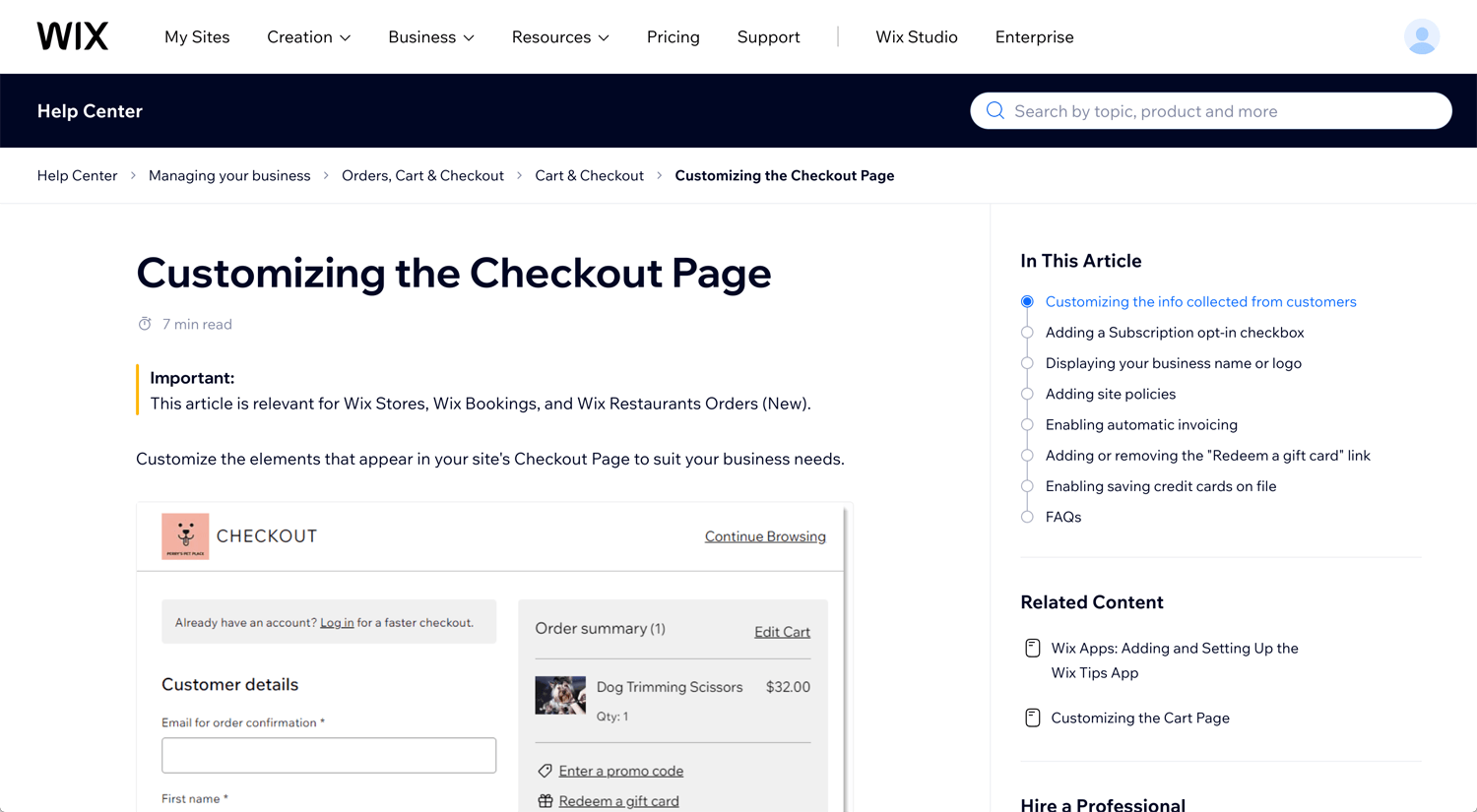This screenshot has height=812, width=1477.
Task: Jump to Redeem a gift card link section
Action: [1208, 456]
